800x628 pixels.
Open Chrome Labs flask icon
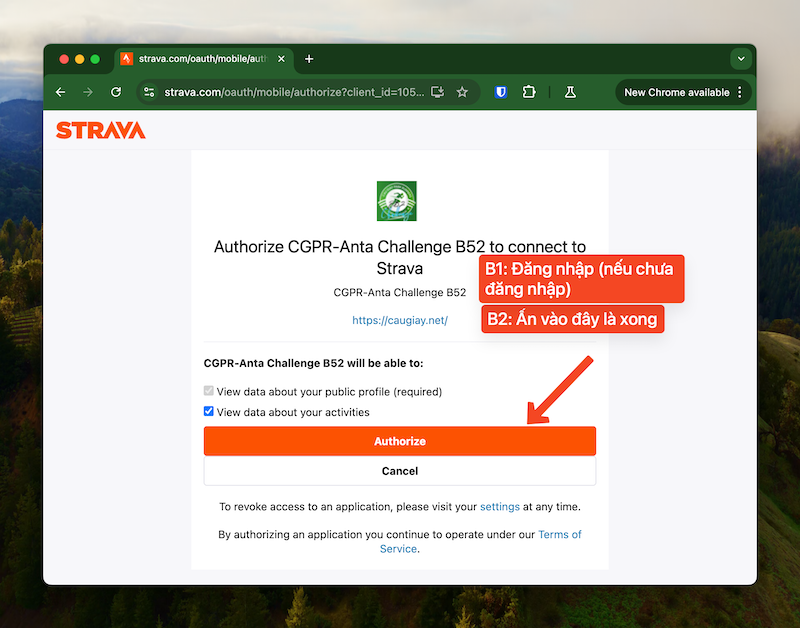coord(570,92)
